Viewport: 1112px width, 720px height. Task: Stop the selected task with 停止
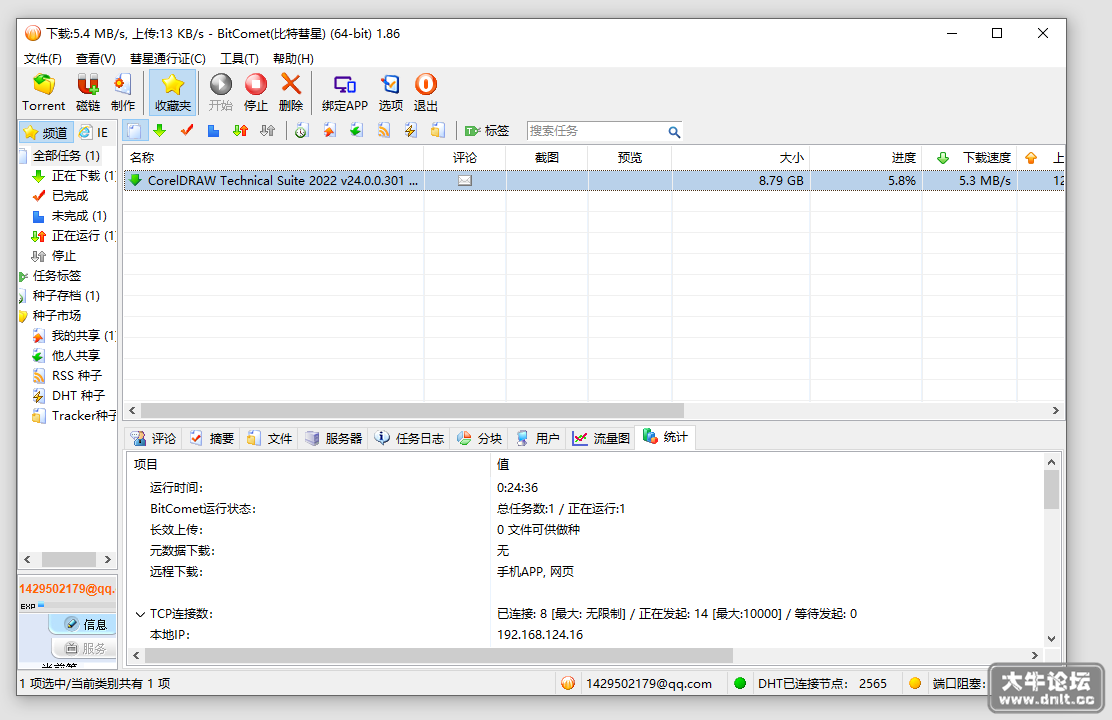click(x=255, y=92)
